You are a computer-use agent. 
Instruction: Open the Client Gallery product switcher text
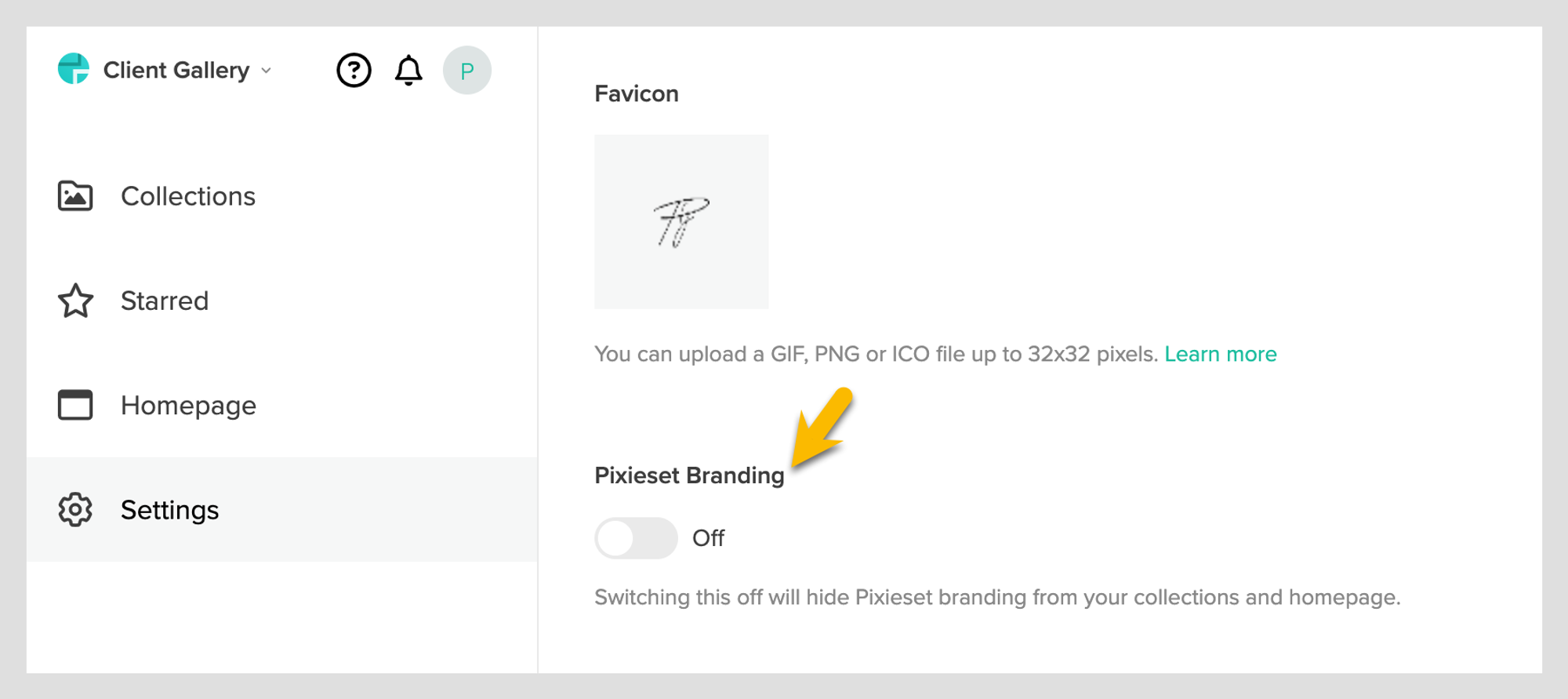(176, 71)
